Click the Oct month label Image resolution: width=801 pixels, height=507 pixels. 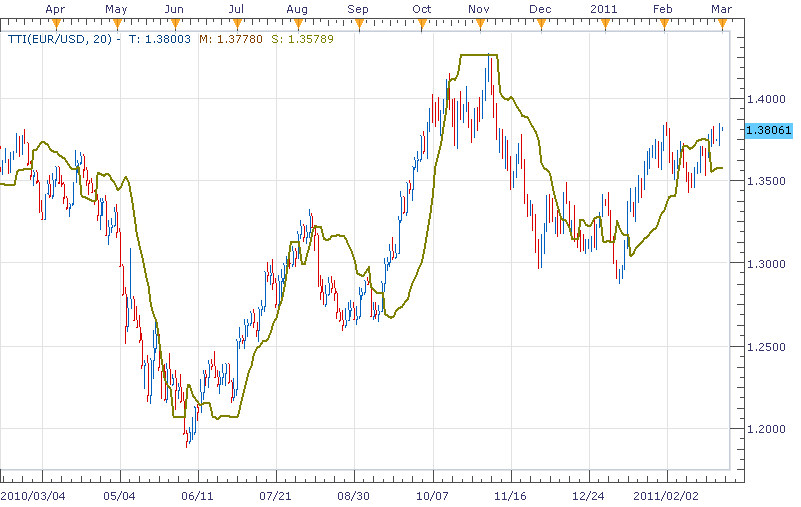[422, 9]
